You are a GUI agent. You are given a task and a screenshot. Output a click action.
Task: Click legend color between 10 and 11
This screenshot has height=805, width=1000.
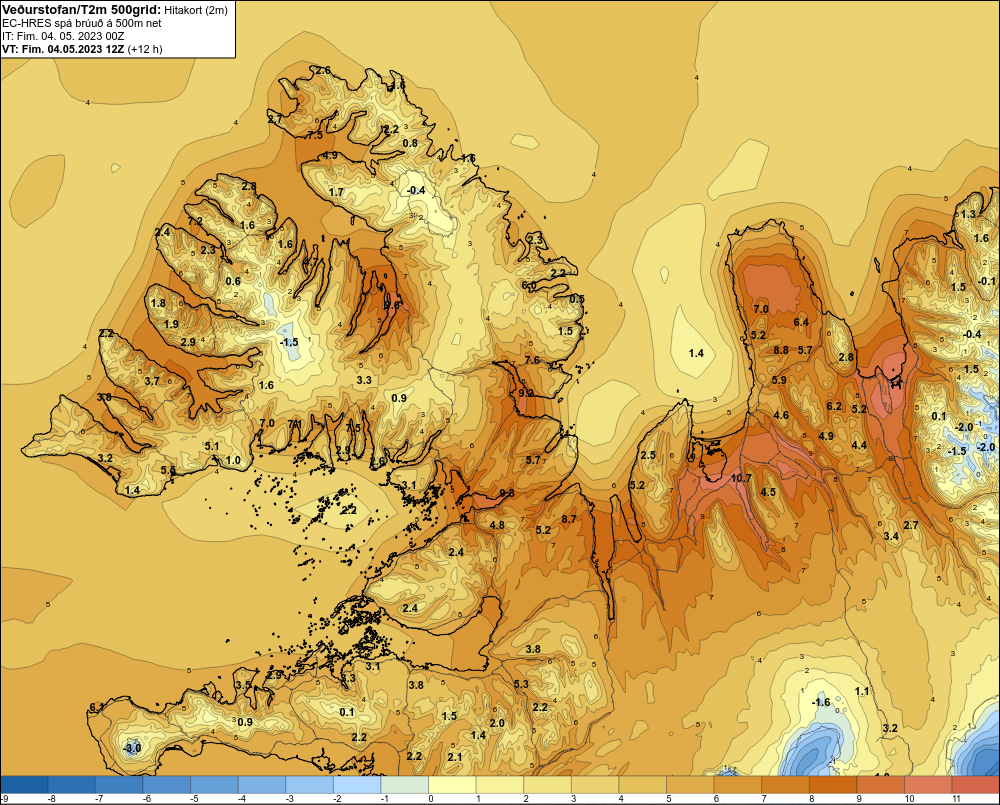(x=928, y=785)
